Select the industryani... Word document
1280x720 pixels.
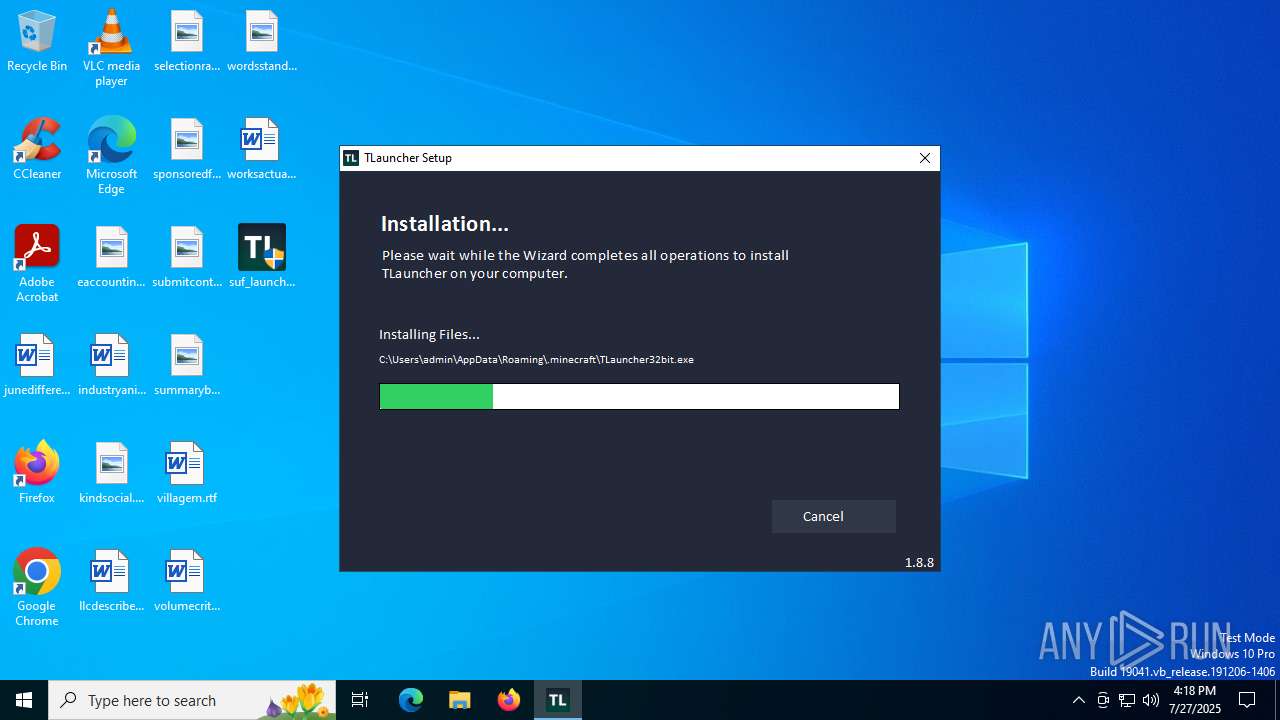coord(111,366)
